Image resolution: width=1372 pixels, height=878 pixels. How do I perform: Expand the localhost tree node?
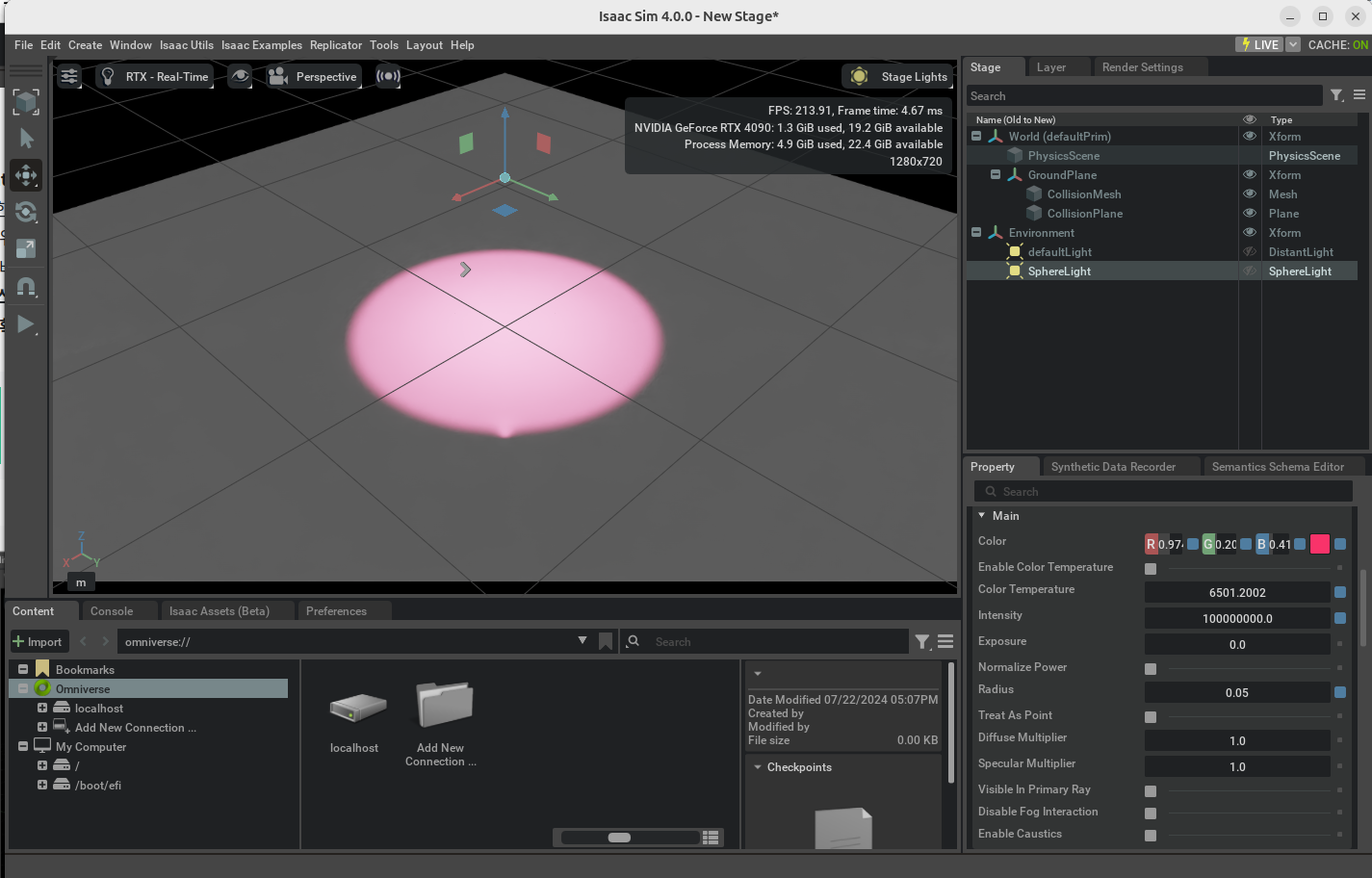(x=42, y=708)
